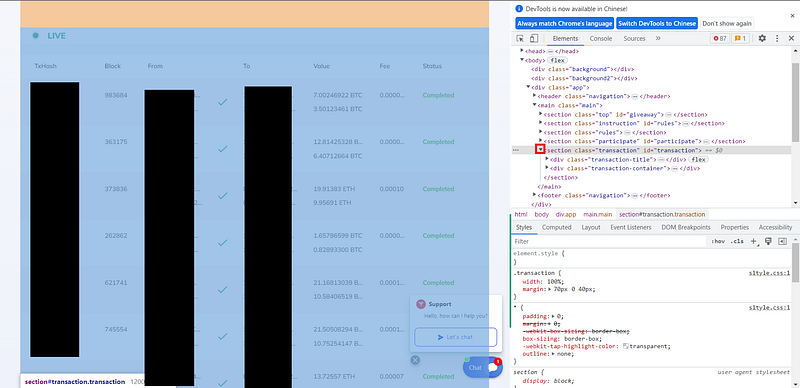800x388 pixels.
Task: Add a new style rule with plus icon
Action: tap(754, 241)
